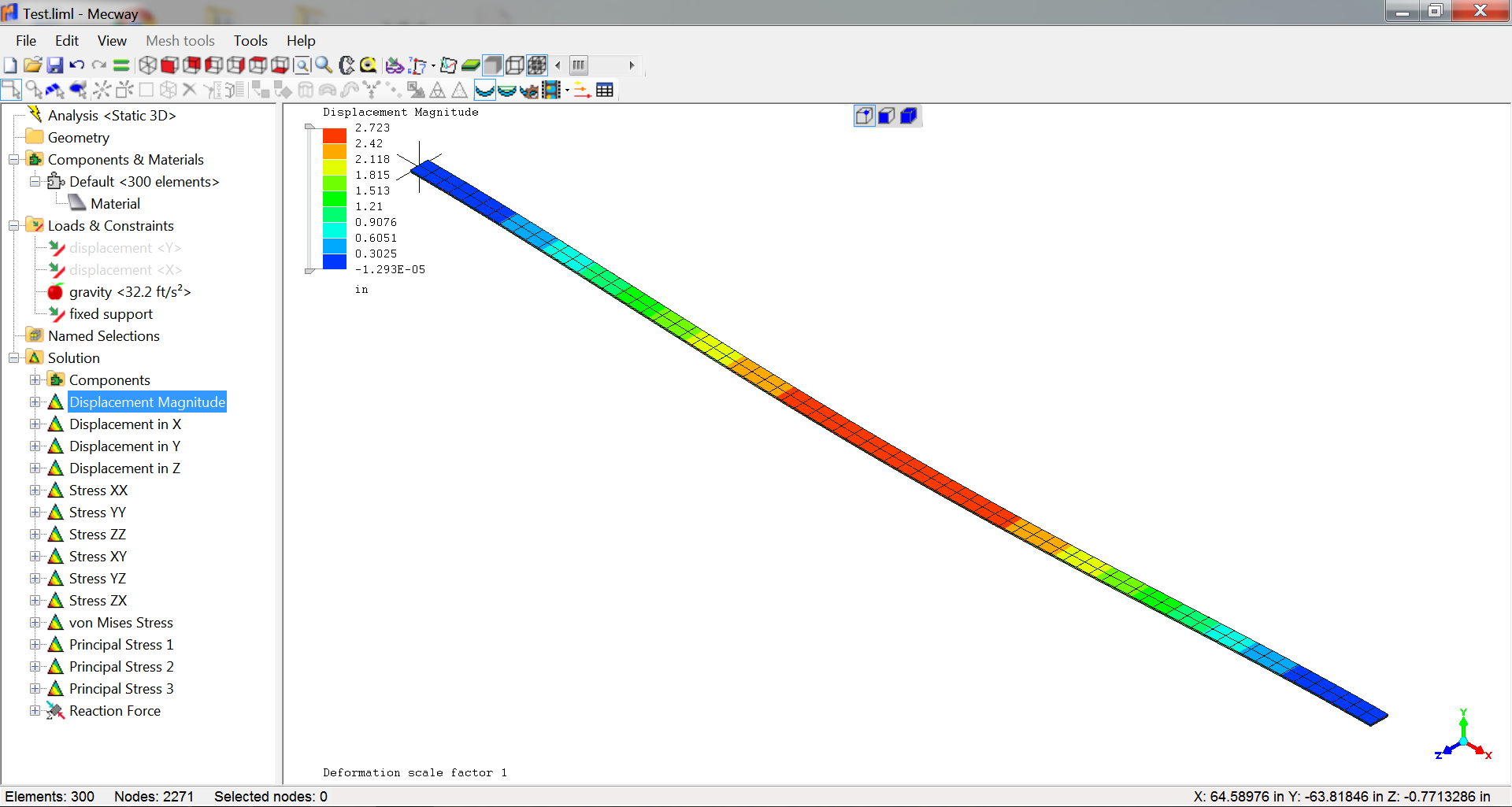Select Stress XX result

[x=98, y=490]
